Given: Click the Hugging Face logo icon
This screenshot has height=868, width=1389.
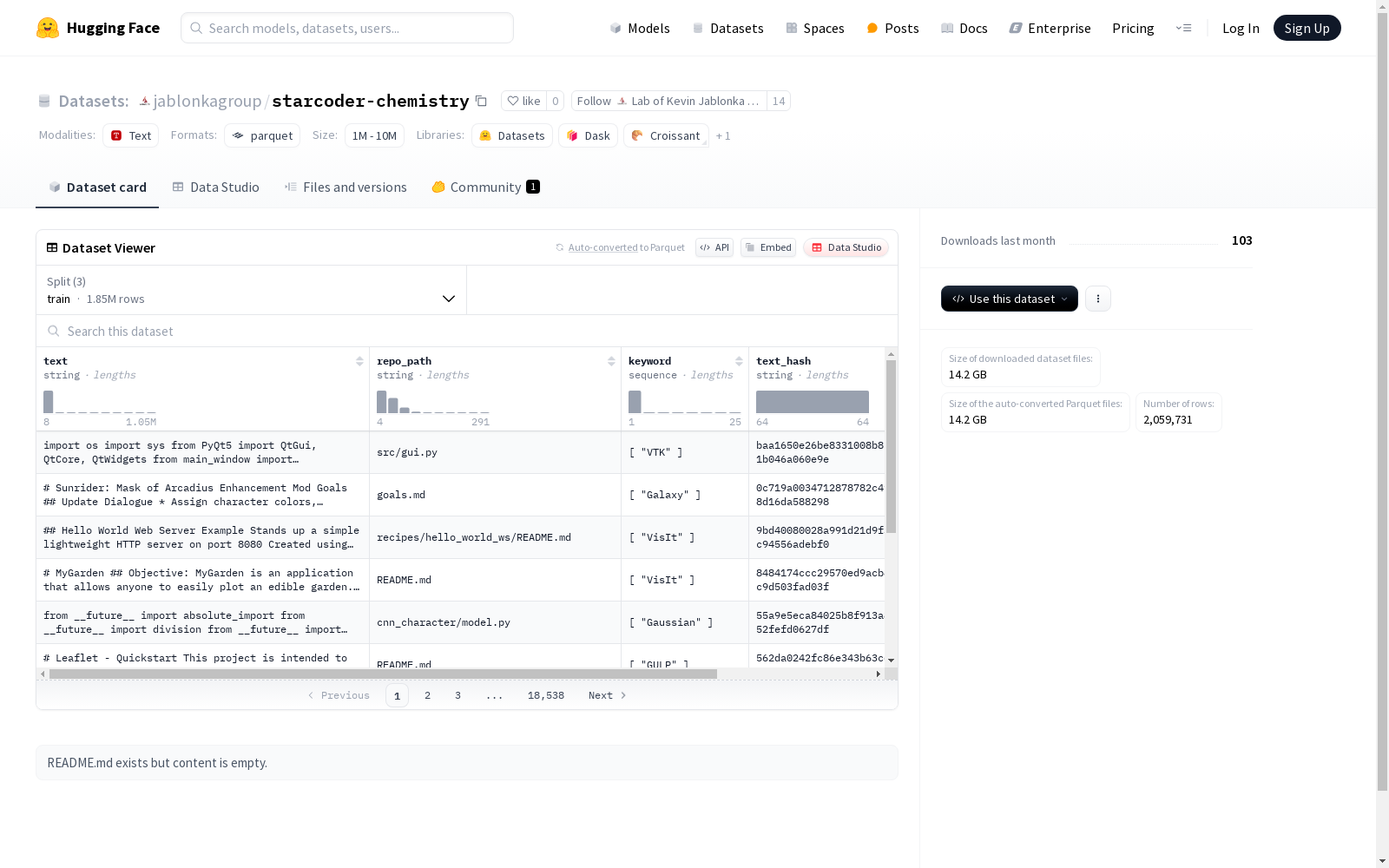Looking at the screenshot, I should [x=48, y=28].
